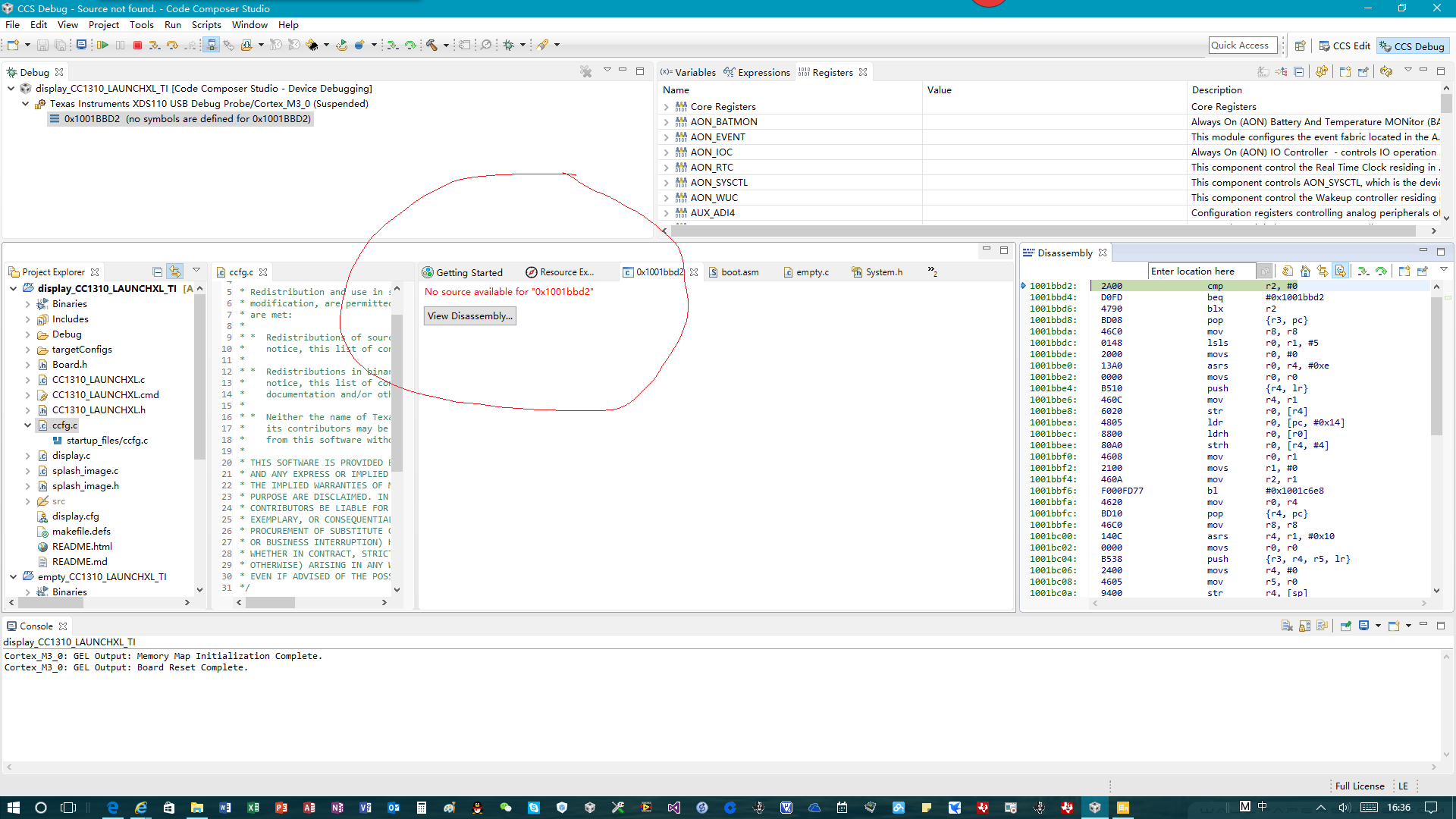Click the View Disassembly... button
This screenshot has width=1456, height=819.
pyautogui.click(x=469, y=316)
